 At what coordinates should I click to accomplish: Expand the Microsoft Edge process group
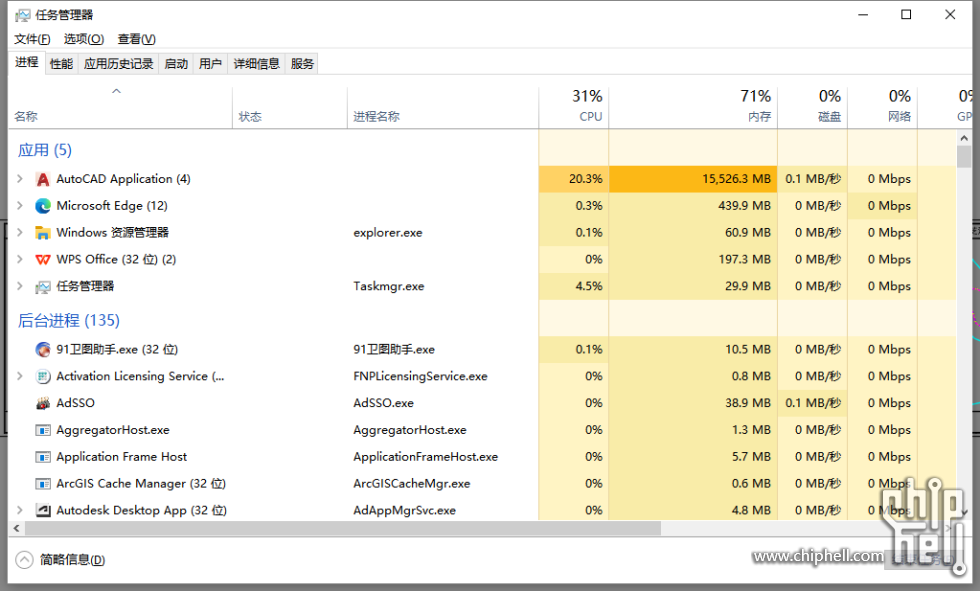click(19, 206)
